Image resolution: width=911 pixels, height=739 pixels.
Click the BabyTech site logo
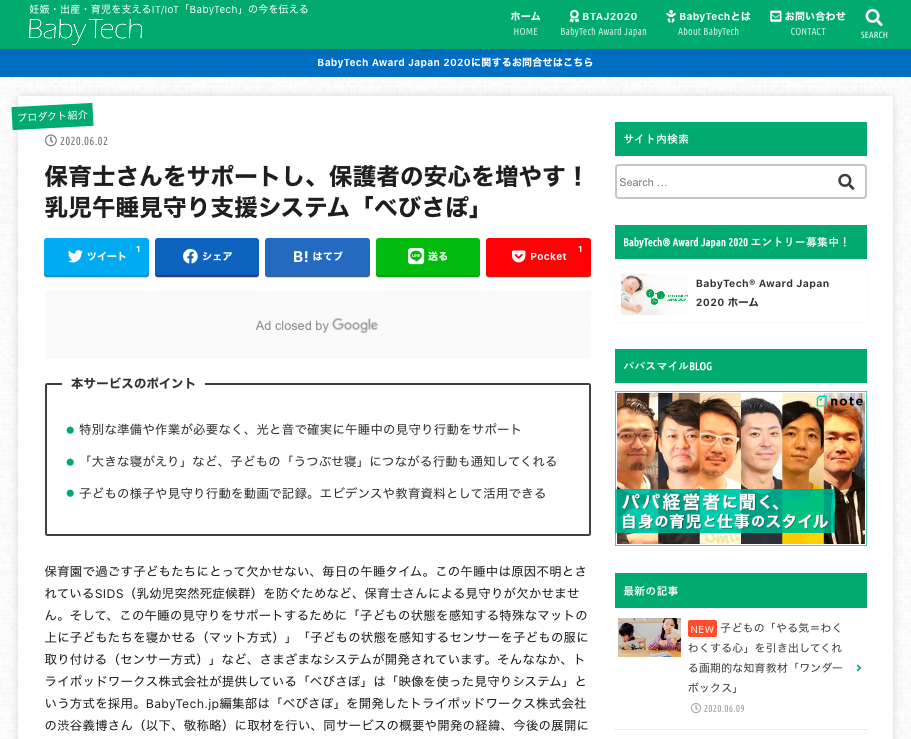85,30
